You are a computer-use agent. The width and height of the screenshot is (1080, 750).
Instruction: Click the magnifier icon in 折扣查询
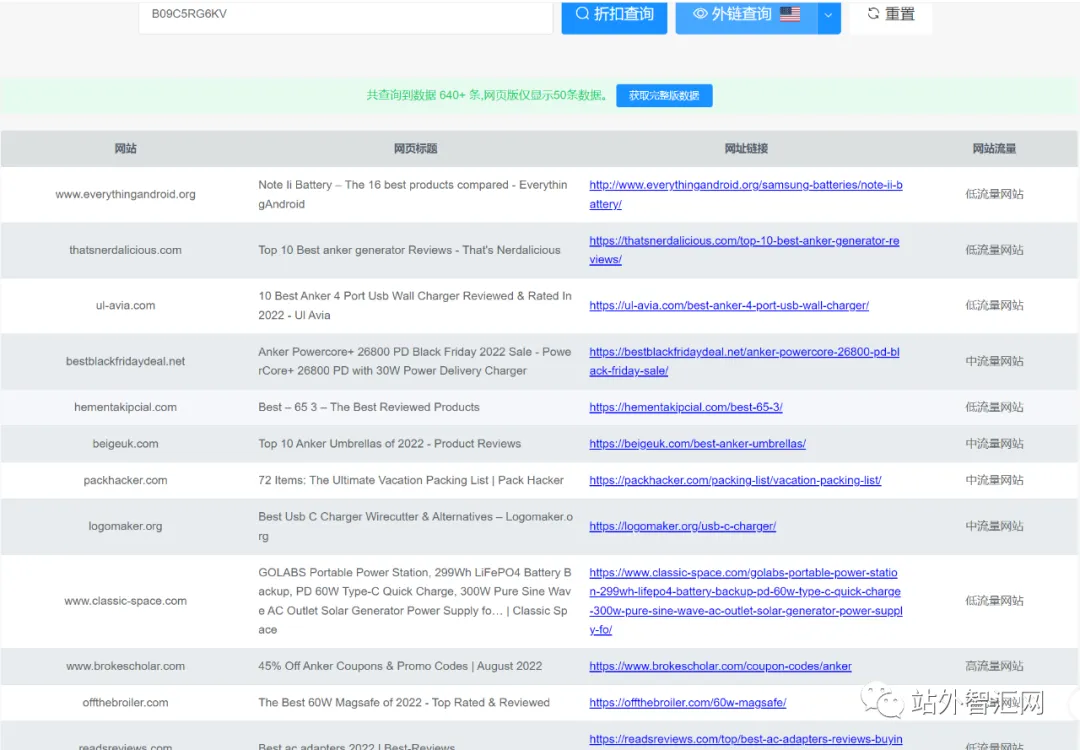pos(582,14)
